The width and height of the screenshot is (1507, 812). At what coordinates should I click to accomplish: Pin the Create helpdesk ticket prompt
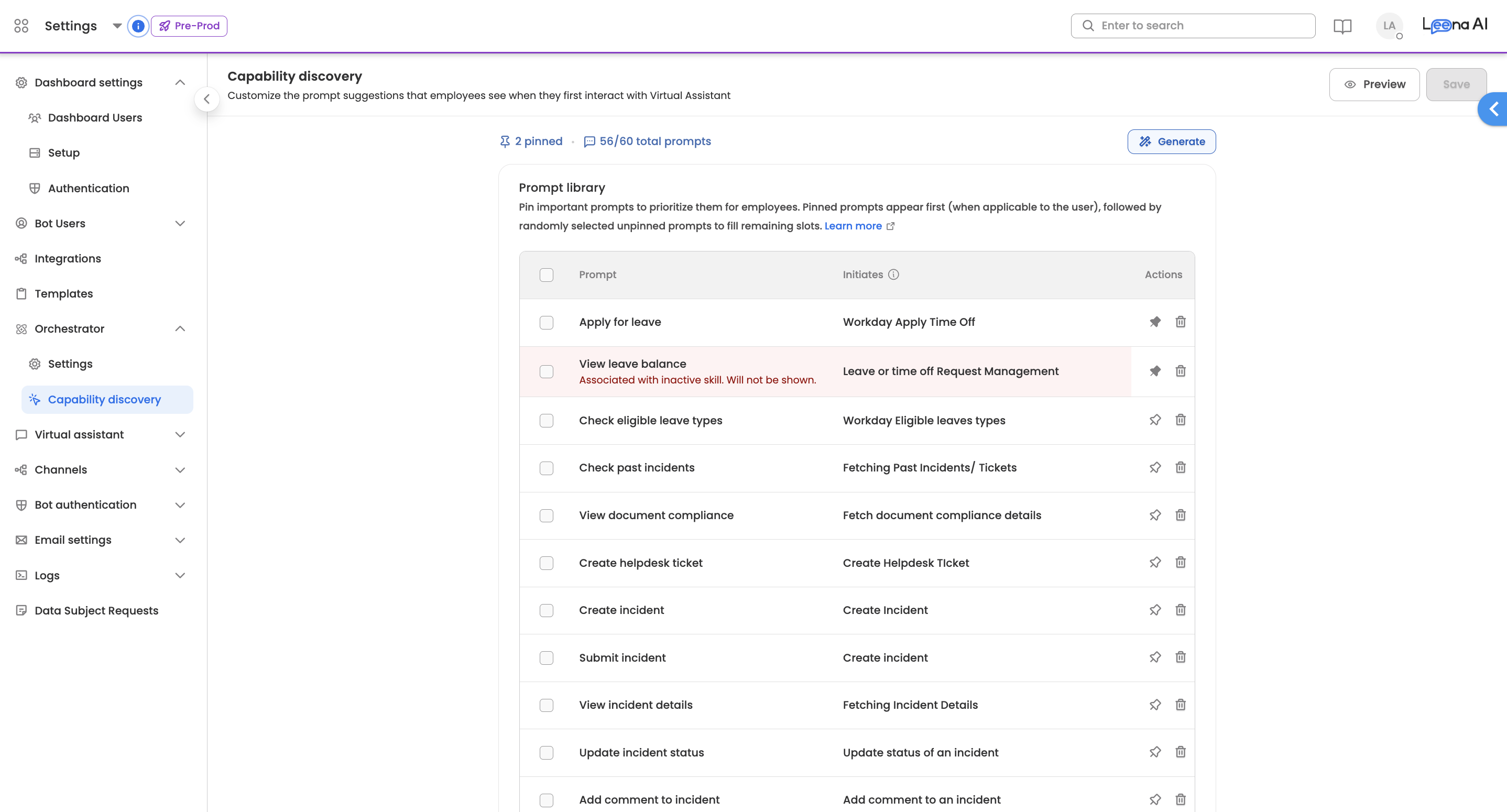tap(1155, 562)
